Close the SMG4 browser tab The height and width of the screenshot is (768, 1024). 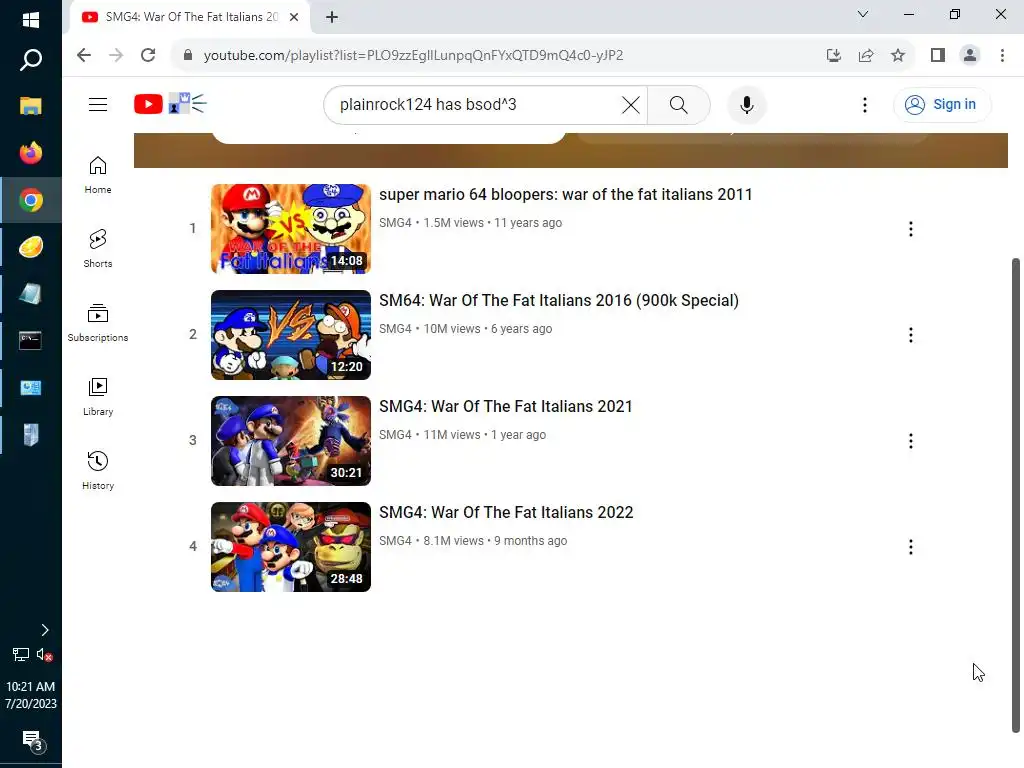(x=294, y=17)
